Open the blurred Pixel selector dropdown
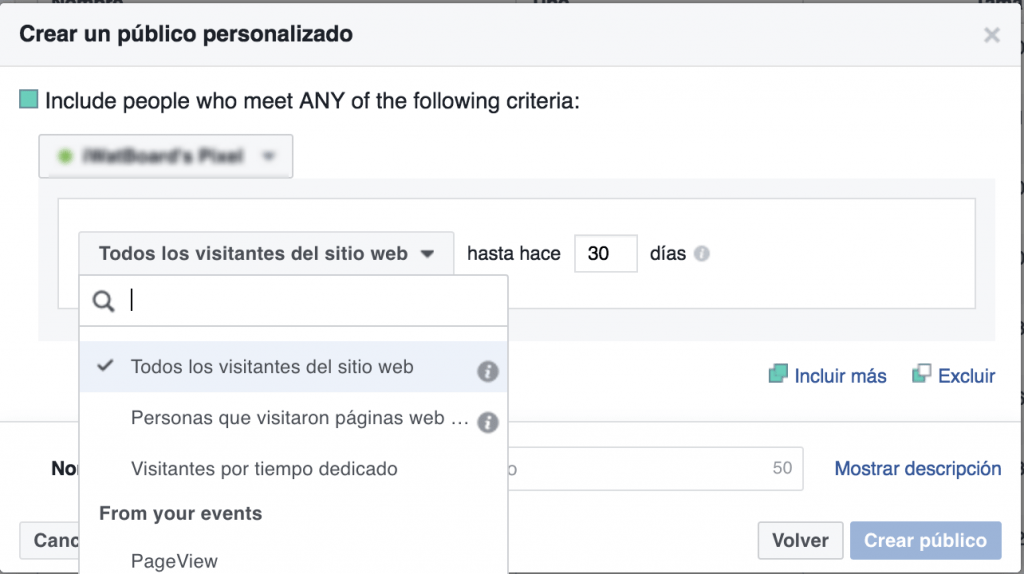The image size is (1024, 574). pos(166,156)
